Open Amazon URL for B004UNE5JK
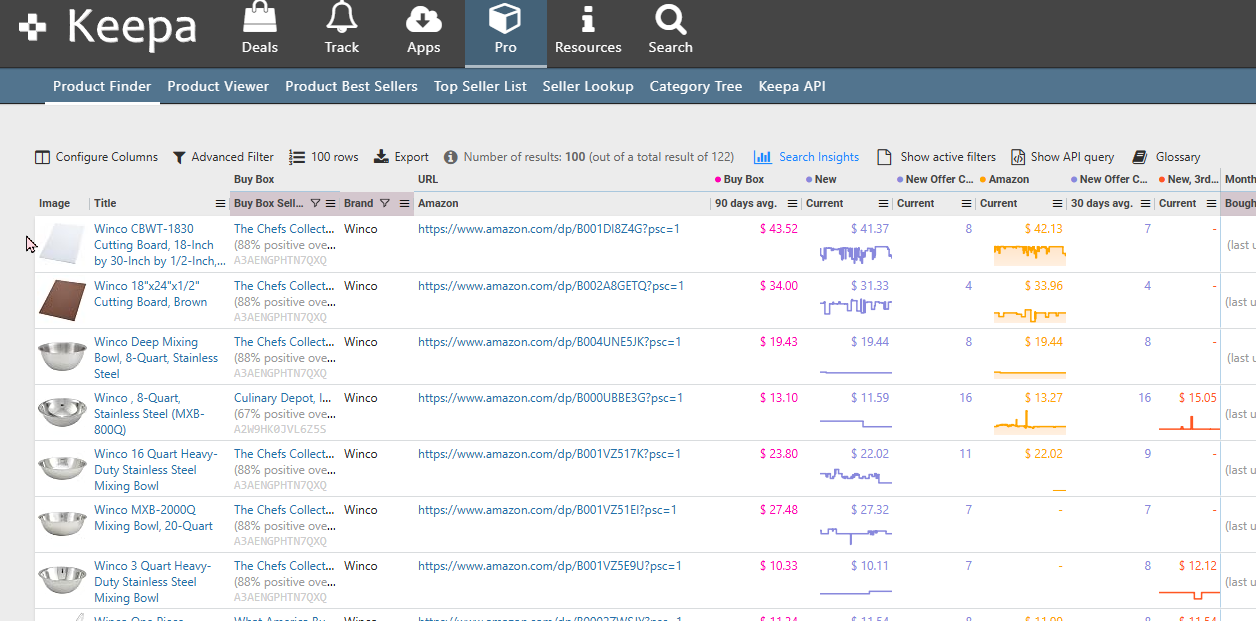 point(550,341)
